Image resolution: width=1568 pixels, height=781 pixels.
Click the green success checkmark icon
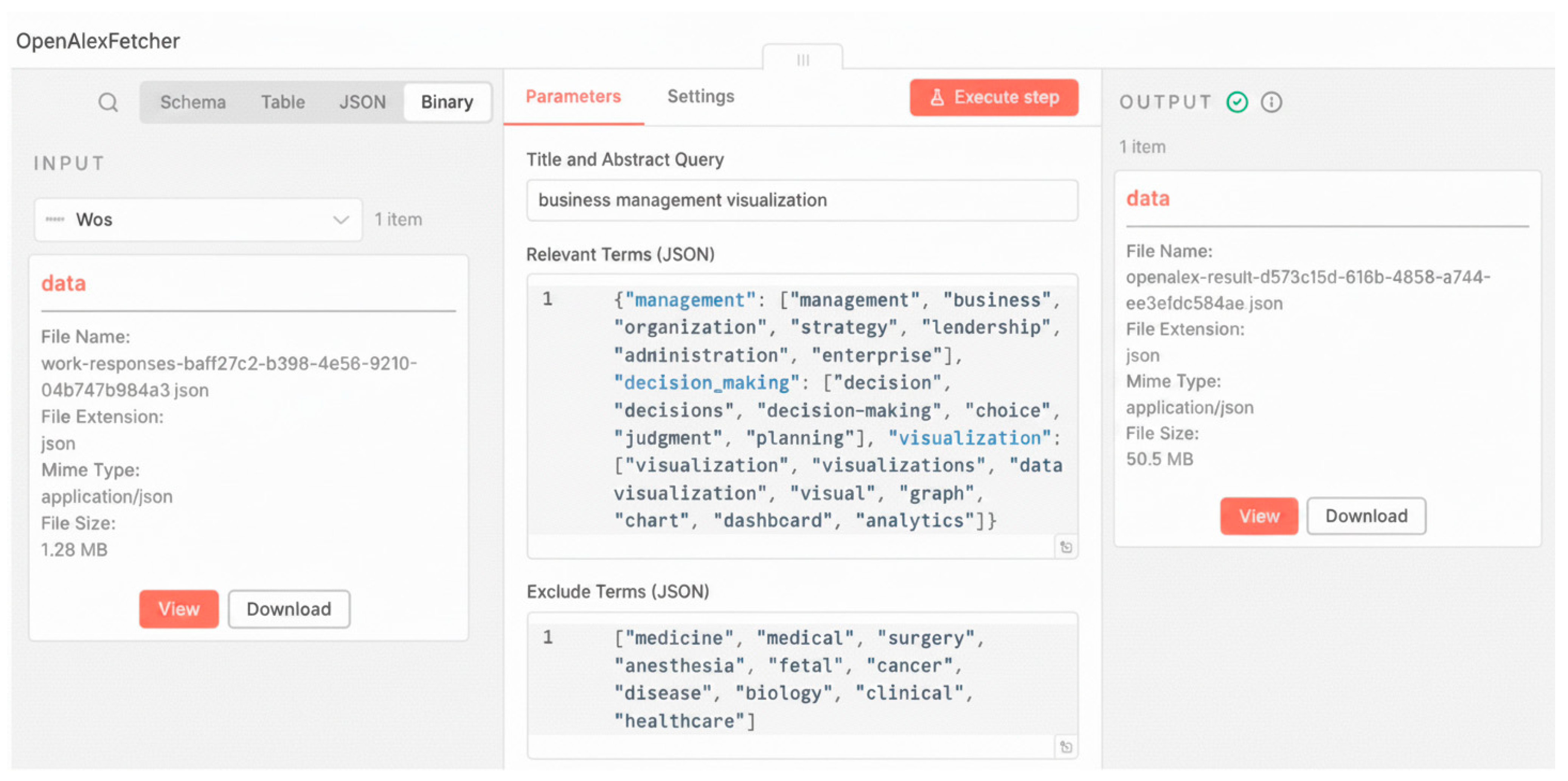[x=1237, y=102]
